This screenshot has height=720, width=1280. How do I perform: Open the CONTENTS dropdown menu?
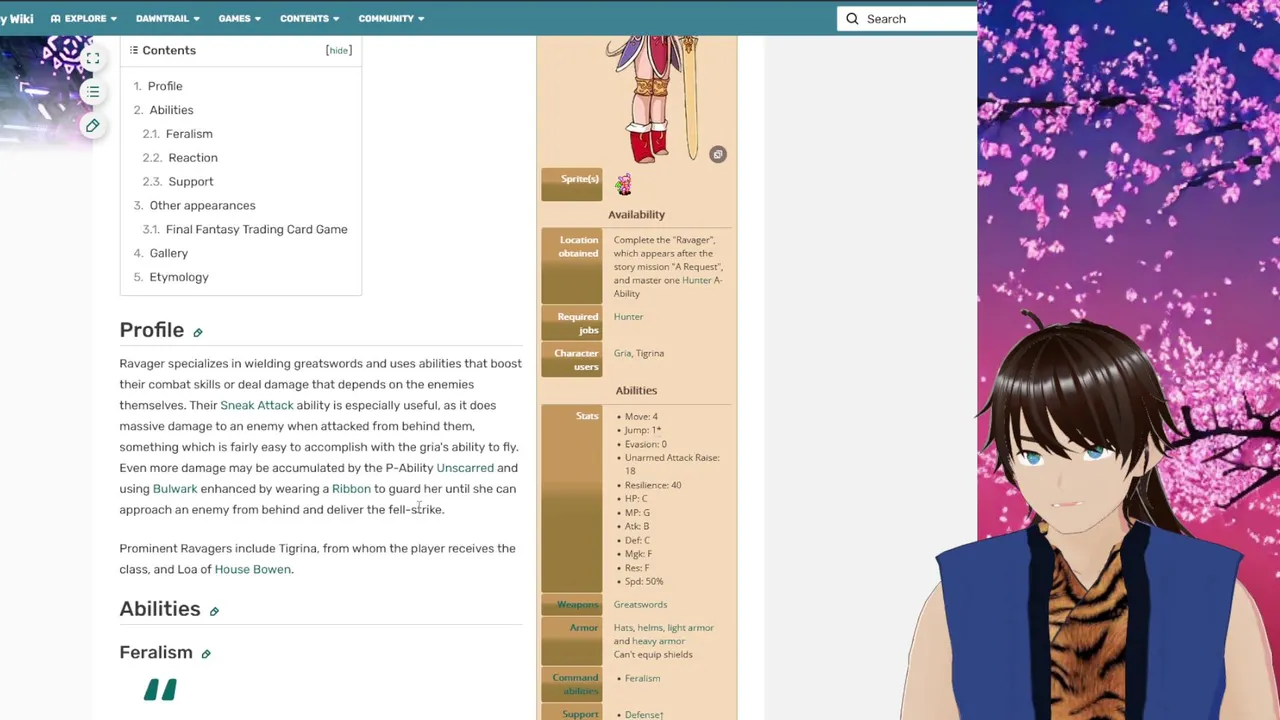pyautogui.click(x=309, y=18)
